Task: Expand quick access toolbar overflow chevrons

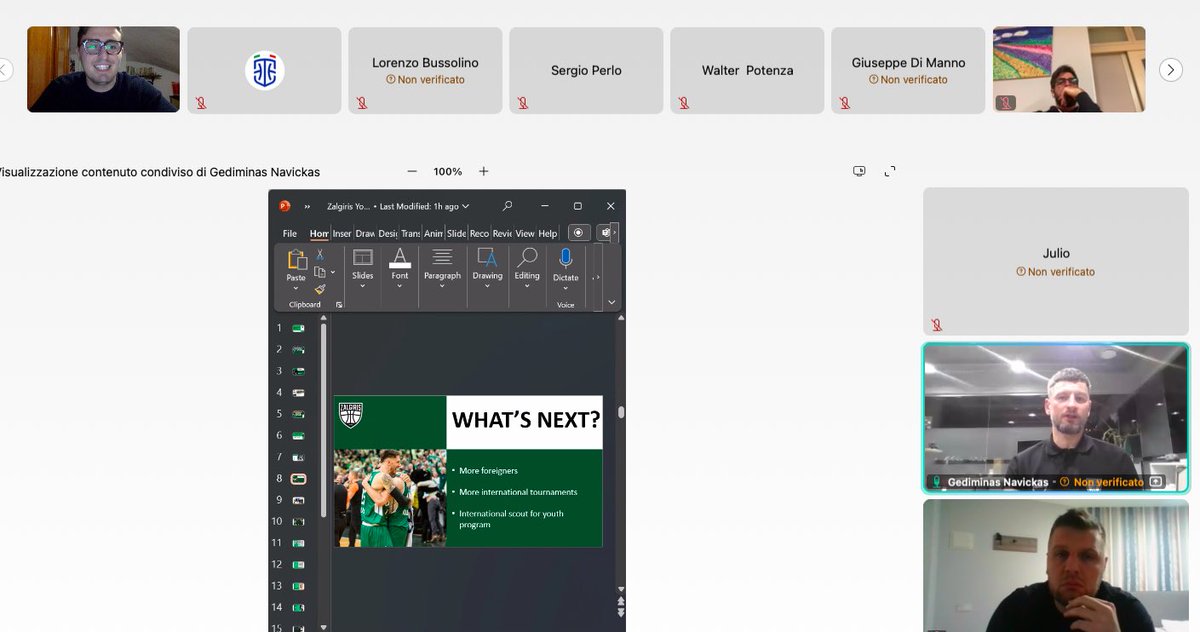Action: [307, 206]
